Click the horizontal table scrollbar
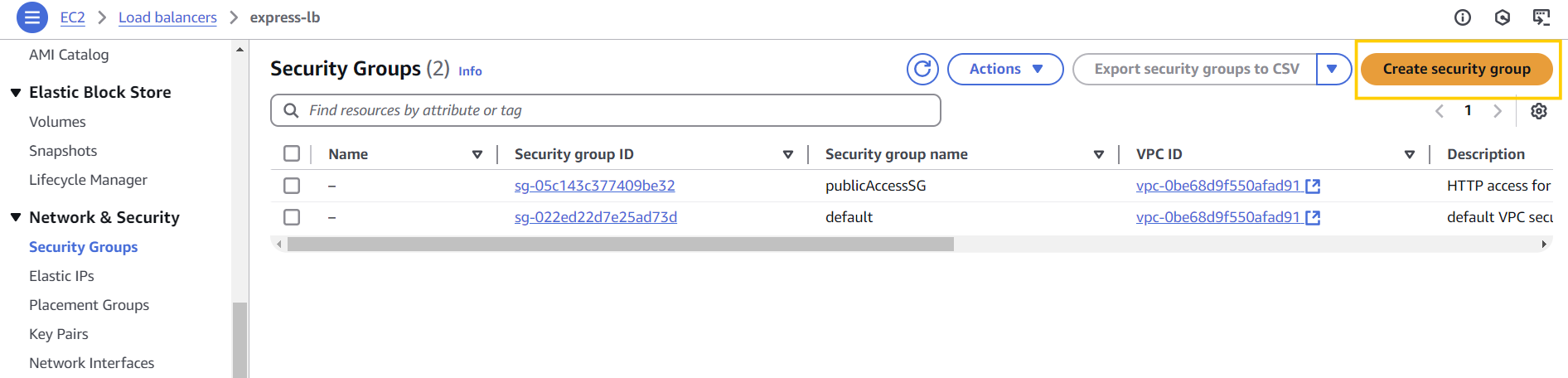The width and height of the screenshot is (1568, 378). pyautogui.click(x=620, y=245)
